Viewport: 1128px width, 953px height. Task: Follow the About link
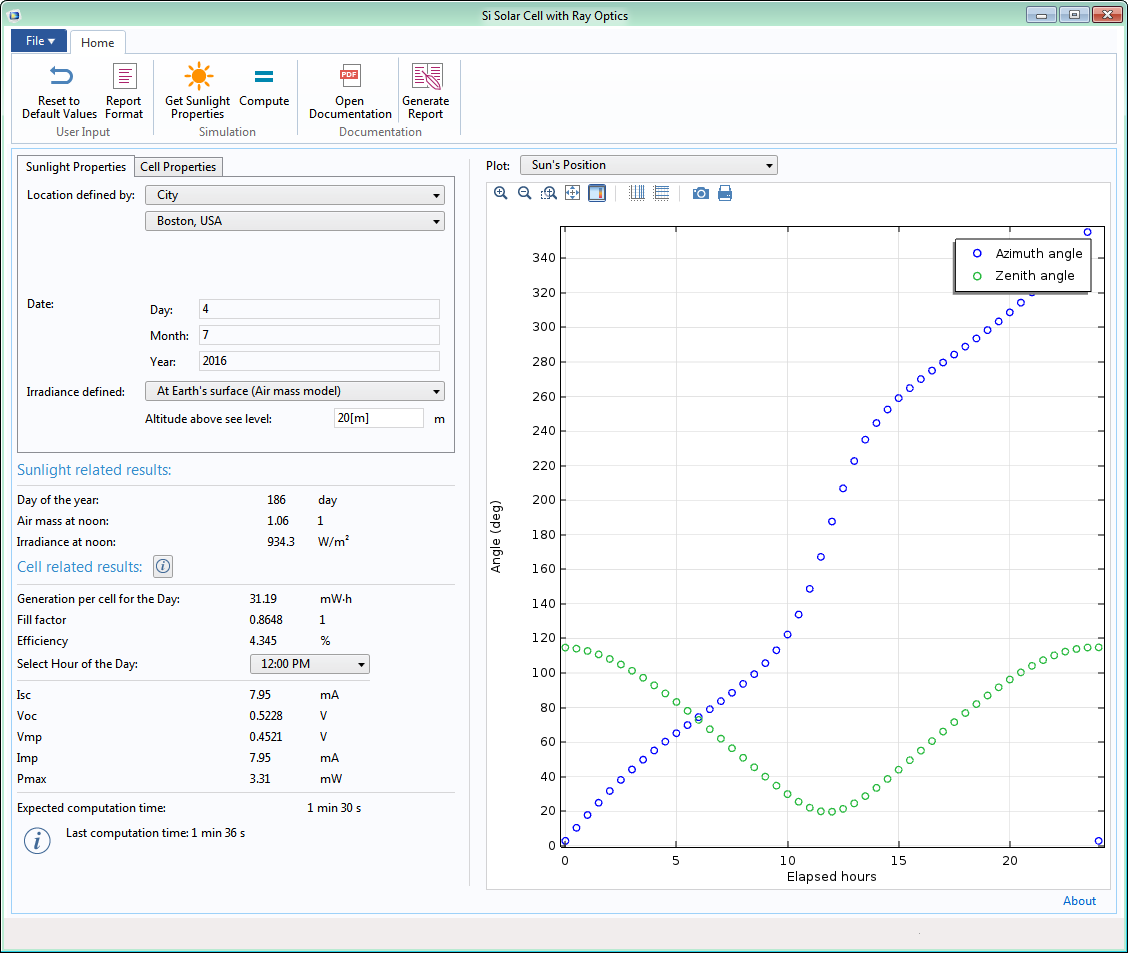(x=1079, y=901)
